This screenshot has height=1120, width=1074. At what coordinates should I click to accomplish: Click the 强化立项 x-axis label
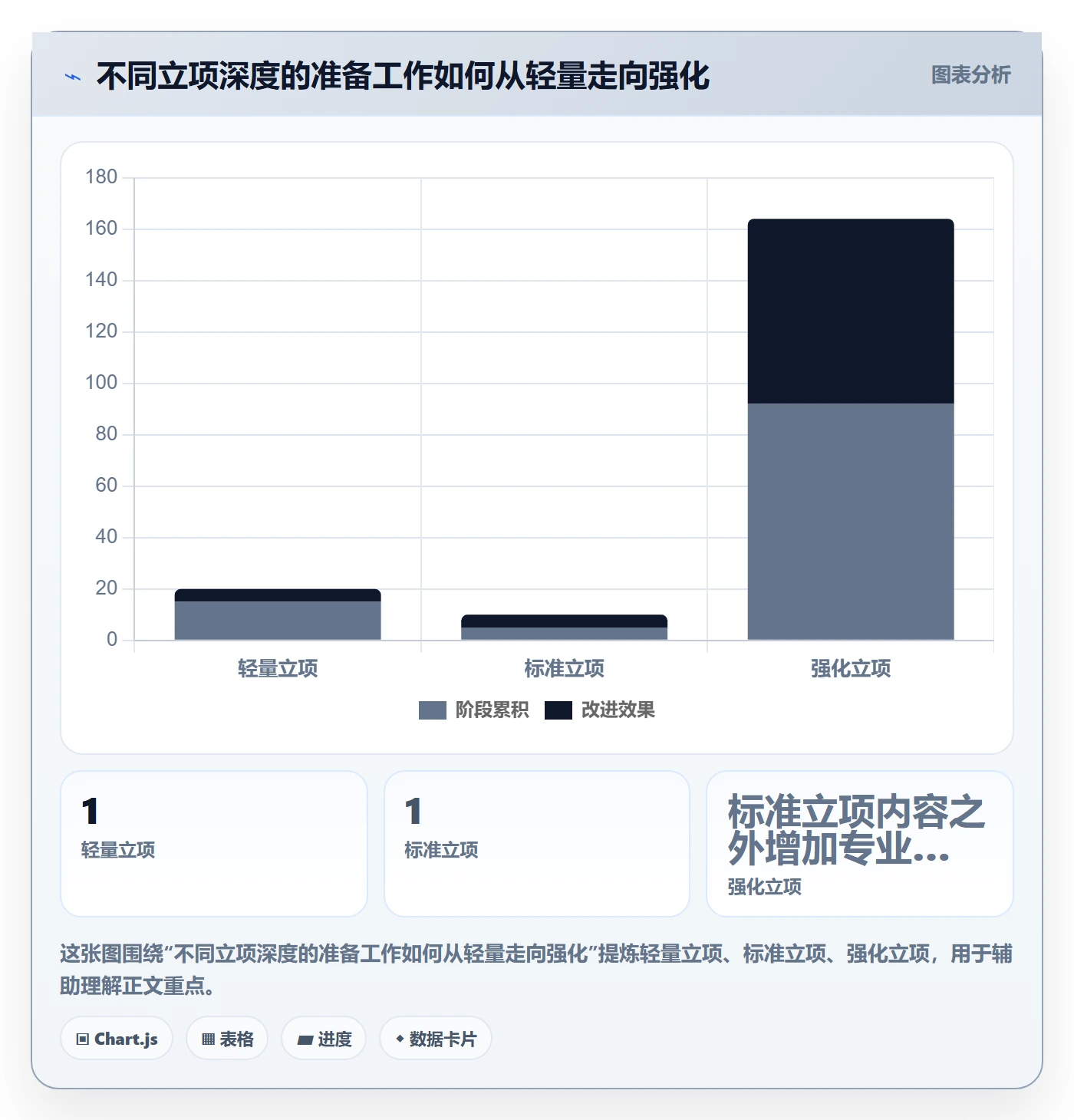851,669
